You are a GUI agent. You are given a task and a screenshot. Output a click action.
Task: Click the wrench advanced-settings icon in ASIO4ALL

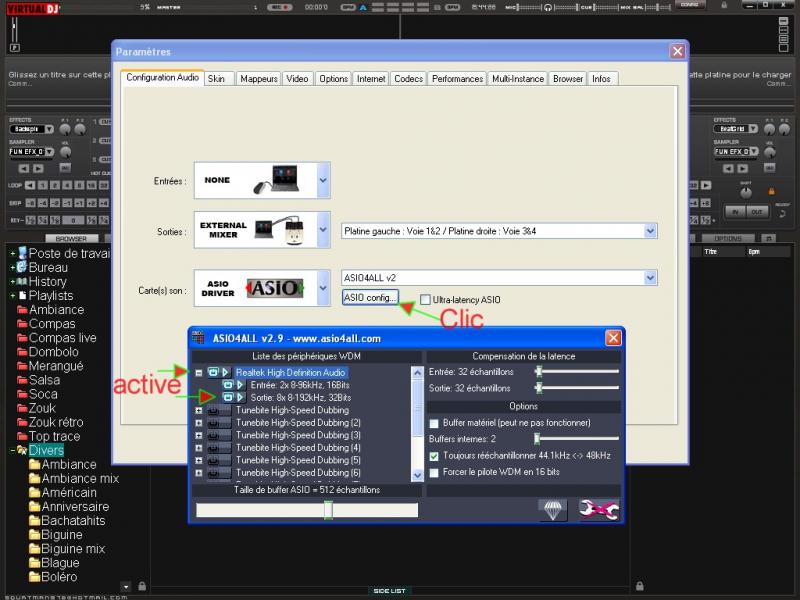pyautogui.click(x=598, y=510)
